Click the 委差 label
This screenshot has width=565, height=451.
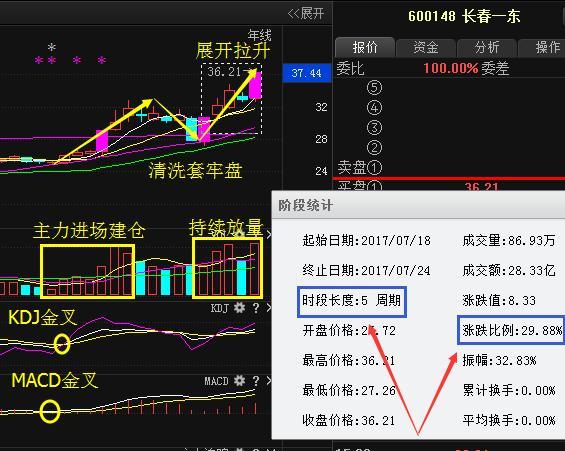point(495,68)
